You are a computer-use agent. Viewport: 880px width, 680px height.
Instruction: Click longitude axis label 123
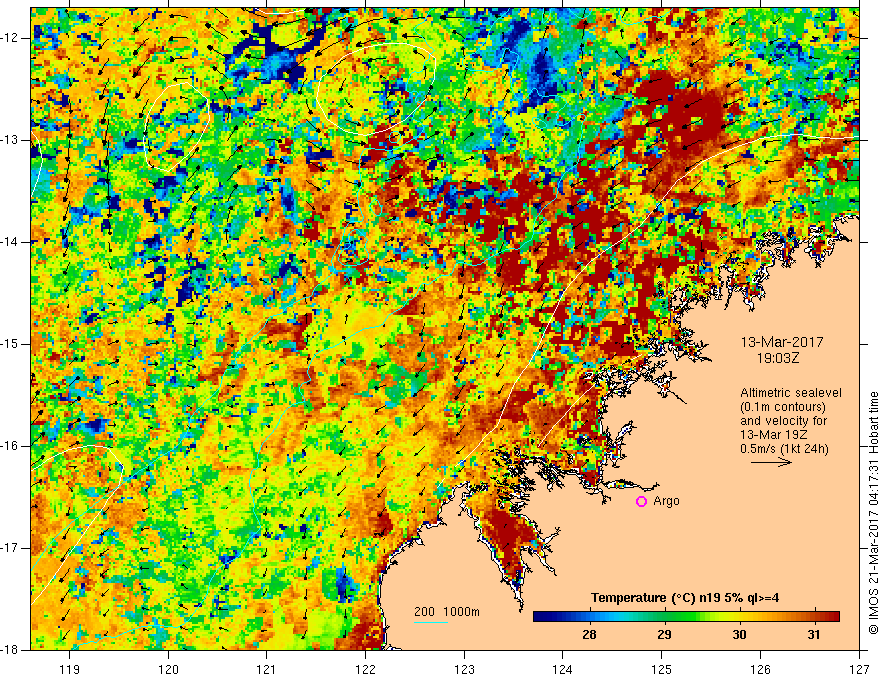pos(464,669)
